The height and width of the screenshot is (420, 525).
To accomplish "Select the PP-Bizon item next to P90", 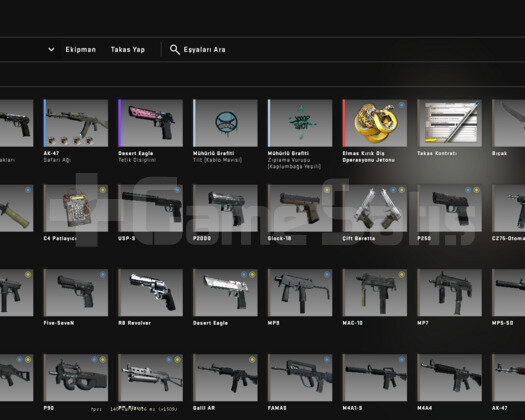I will coord(150,378).
